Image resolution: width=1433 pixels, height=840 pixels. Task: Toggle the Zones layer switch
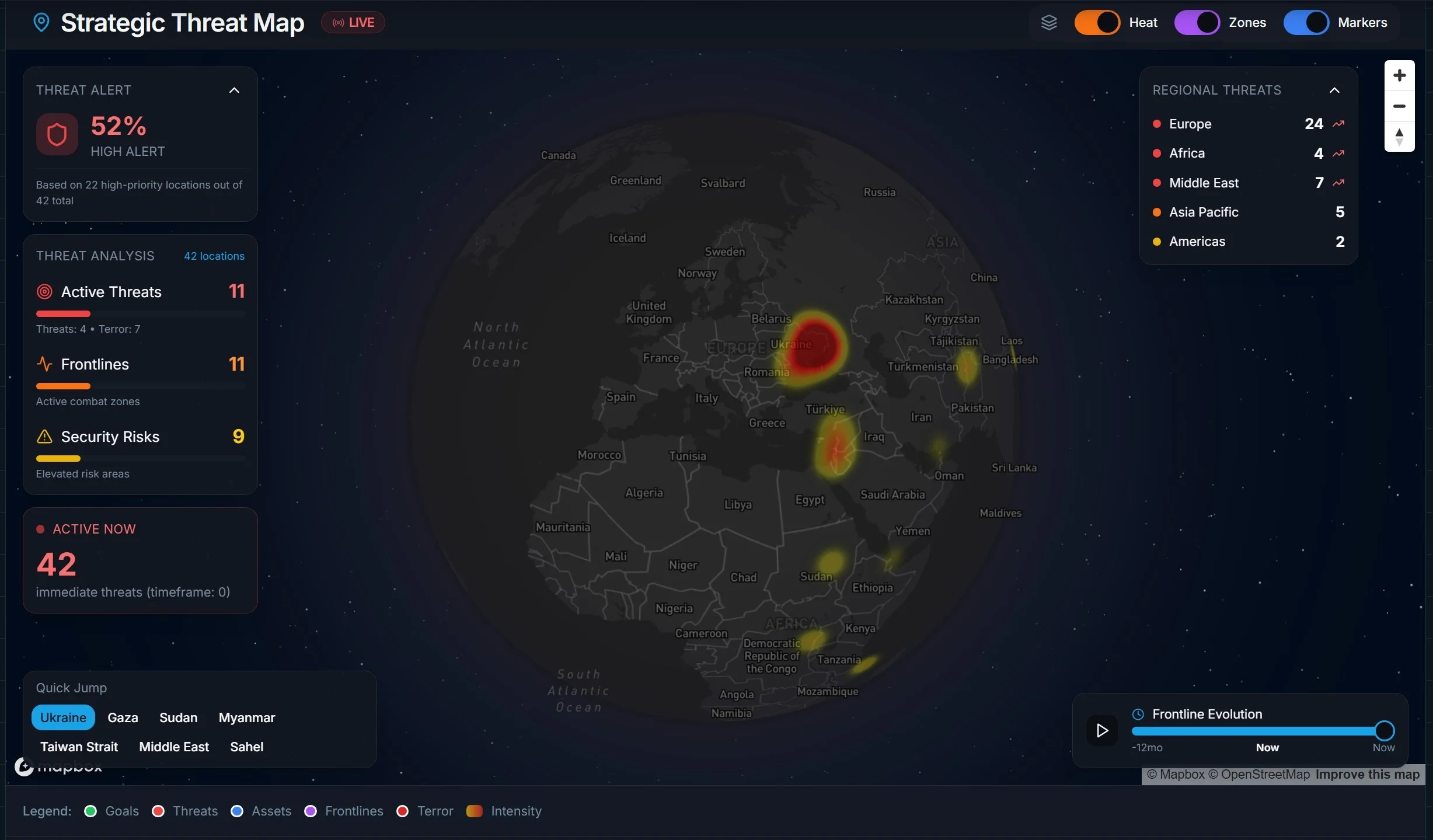coord(1197,23)
